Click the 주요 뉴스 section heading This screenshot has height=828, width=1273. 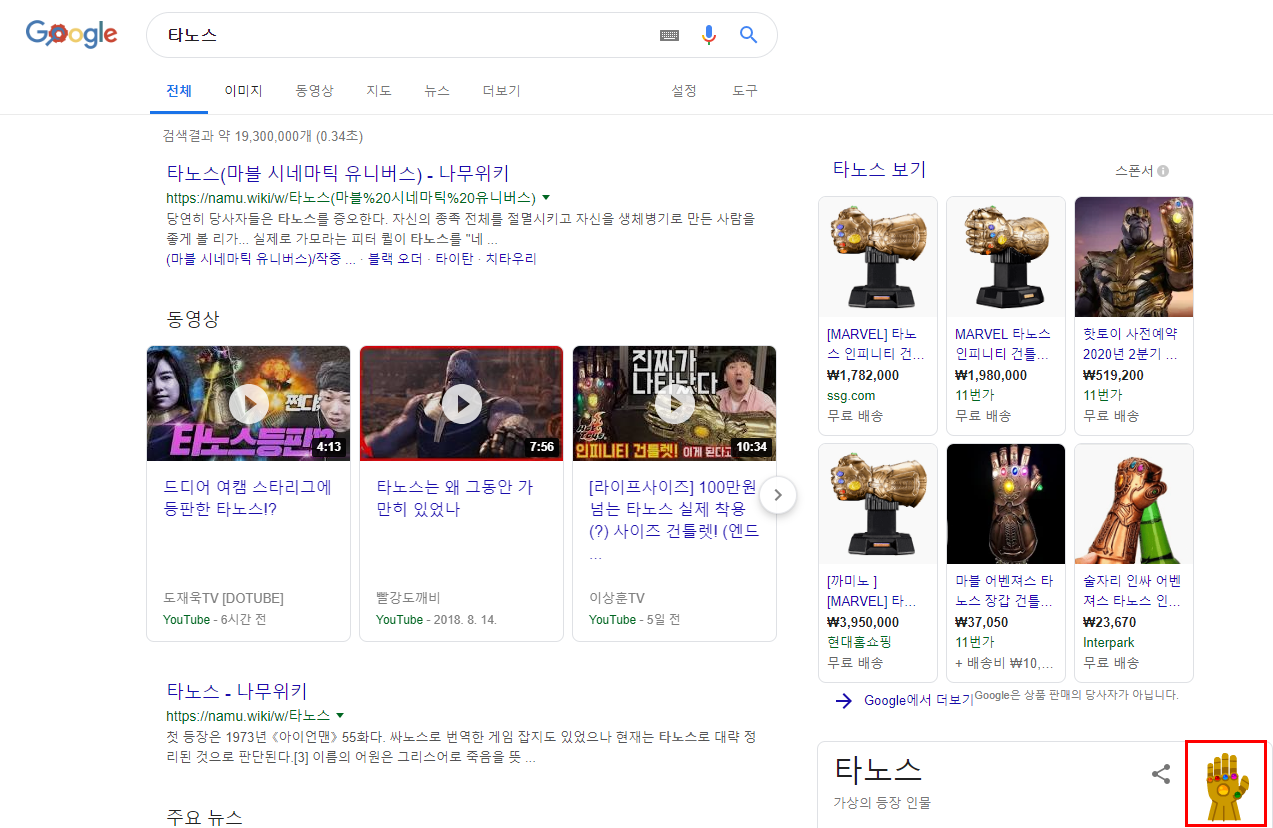[x=205, y=816]
